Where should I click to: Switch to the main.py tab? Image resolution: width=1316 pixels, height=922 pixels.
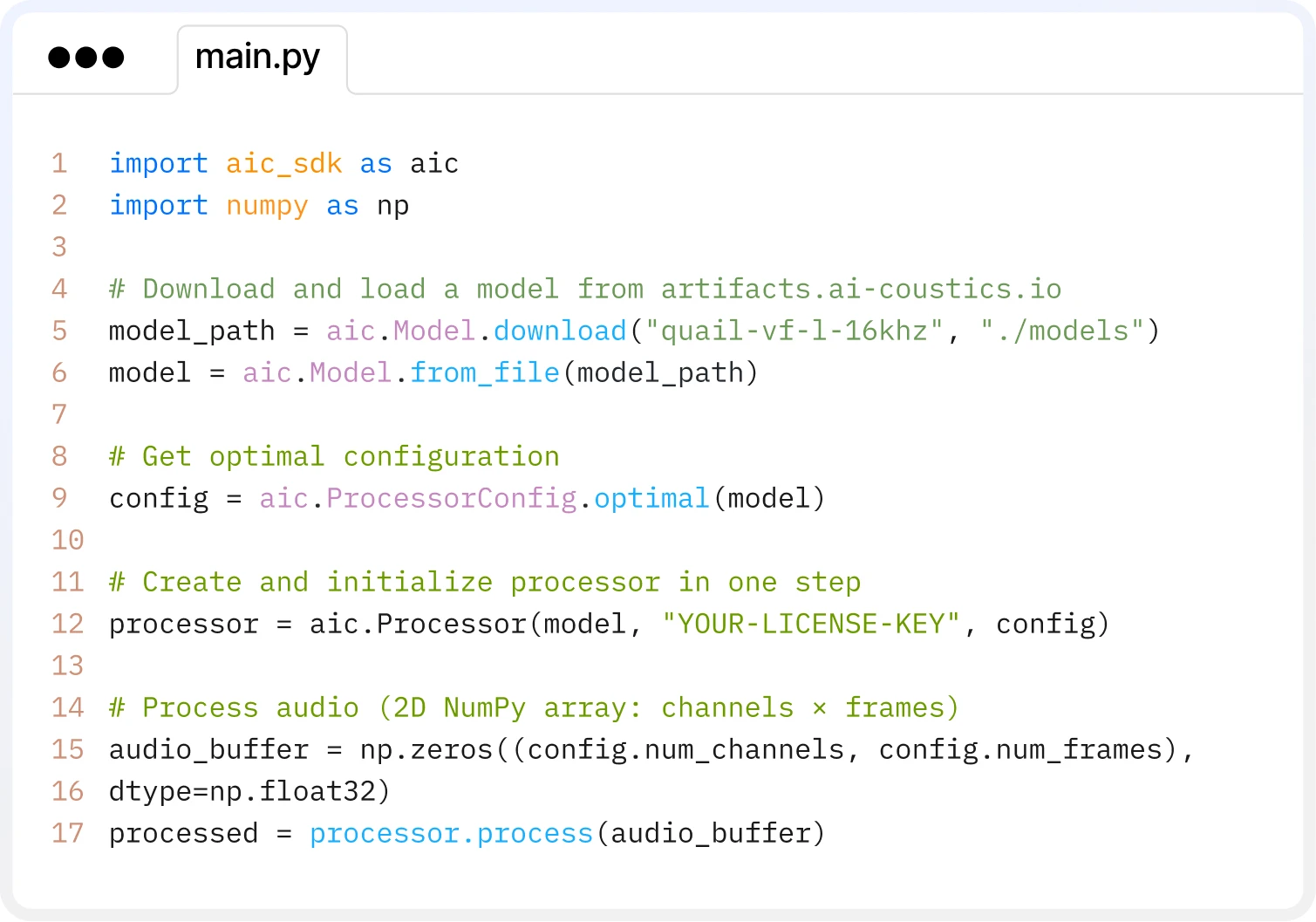click(x=258, y=58)
